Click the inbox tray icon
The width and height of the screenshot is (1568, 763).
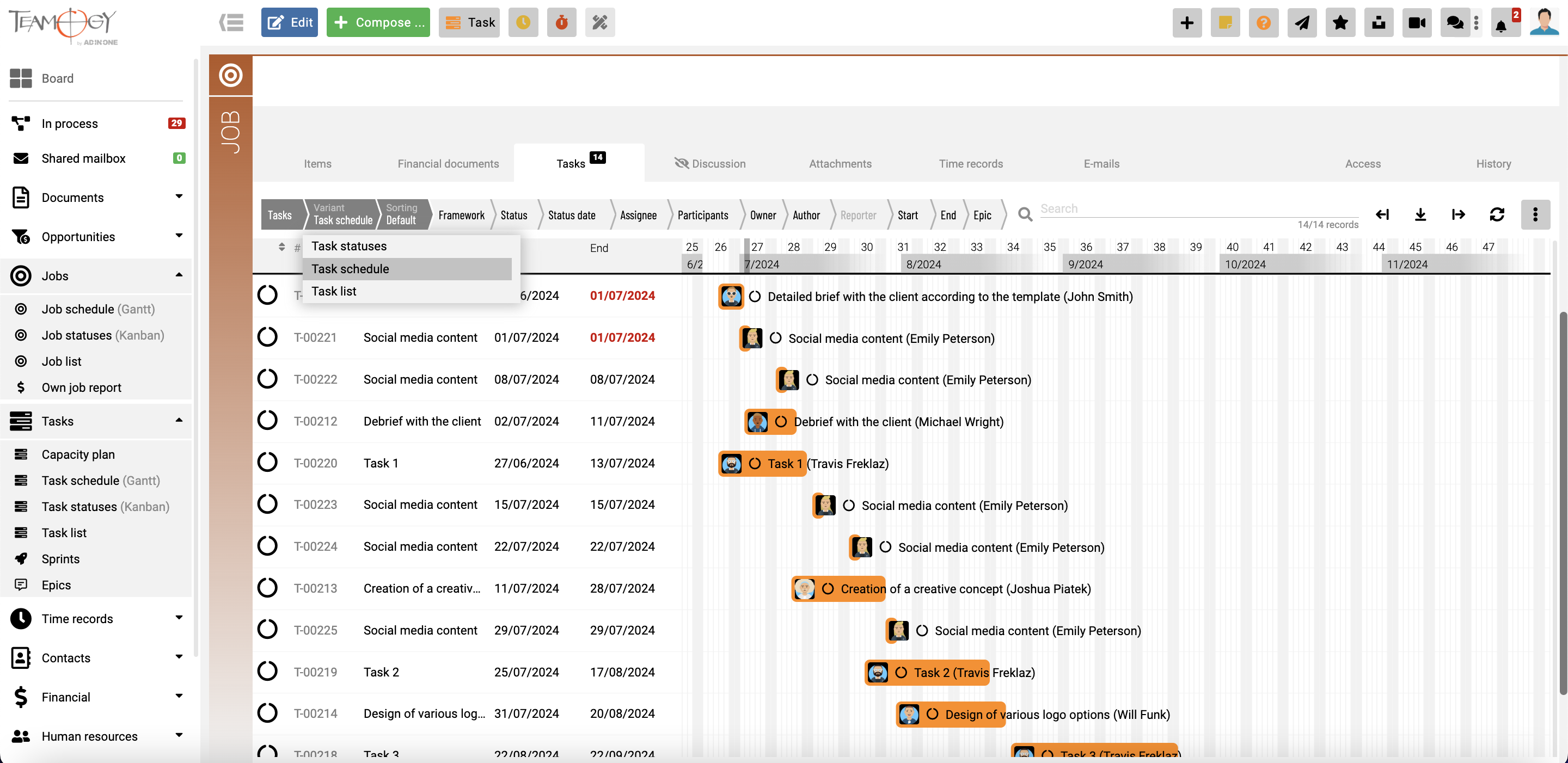click(1379, 22)
